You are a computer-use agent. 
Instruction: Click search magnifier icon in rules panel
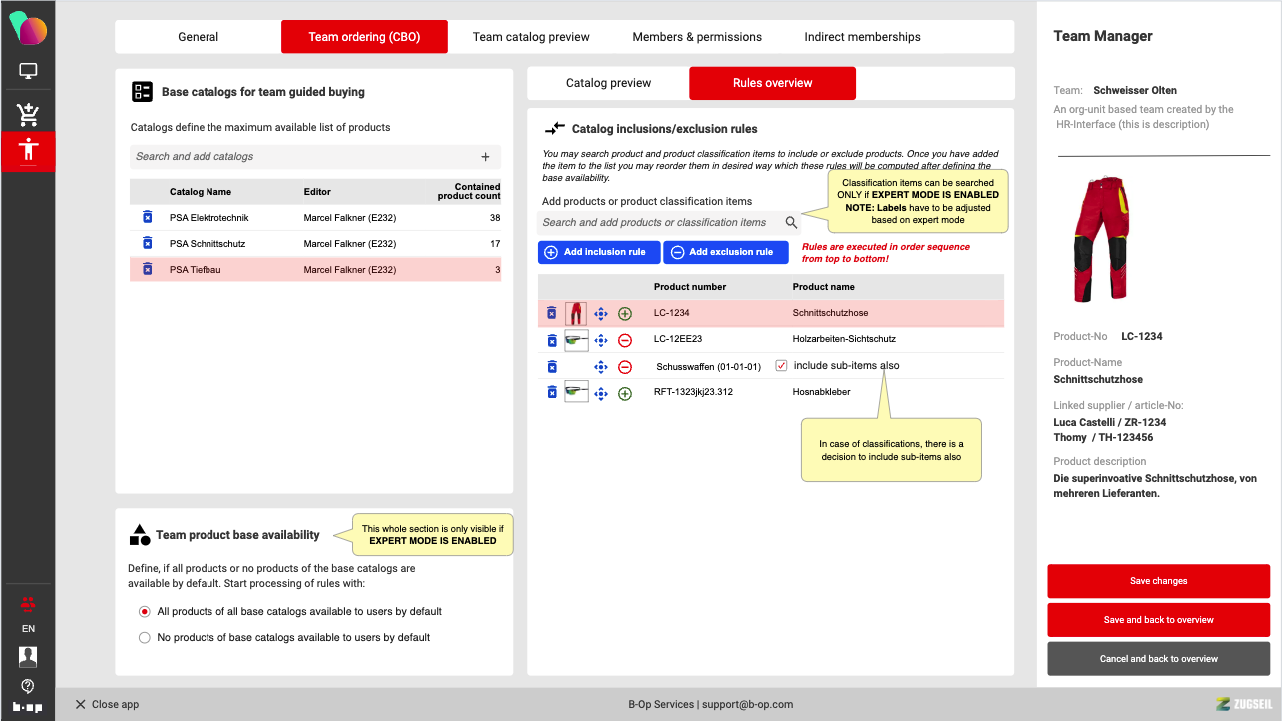(791, 223)
